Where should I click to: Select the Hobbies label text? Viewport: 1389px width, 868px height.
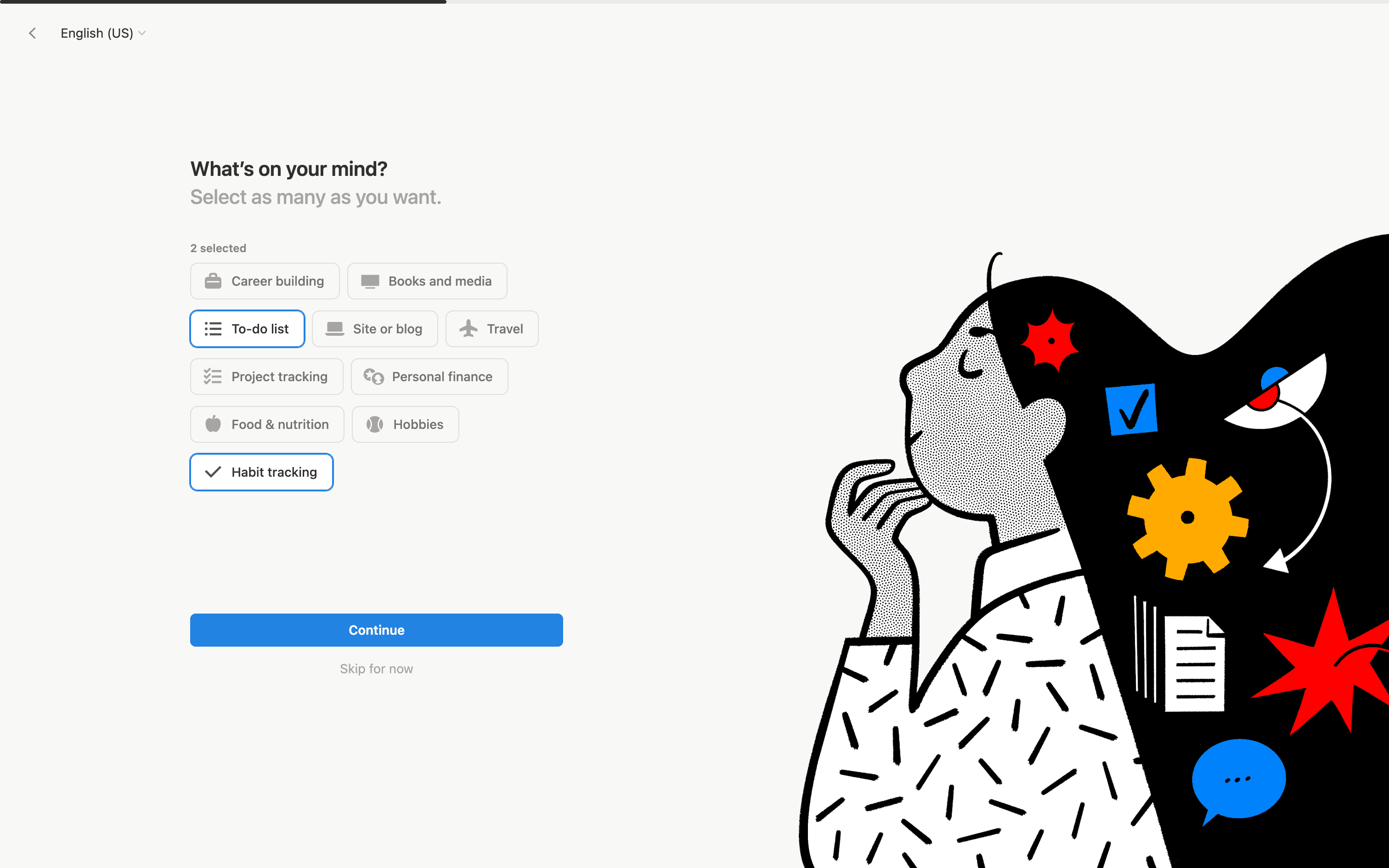pyautogui.click(x=418, y=424)
